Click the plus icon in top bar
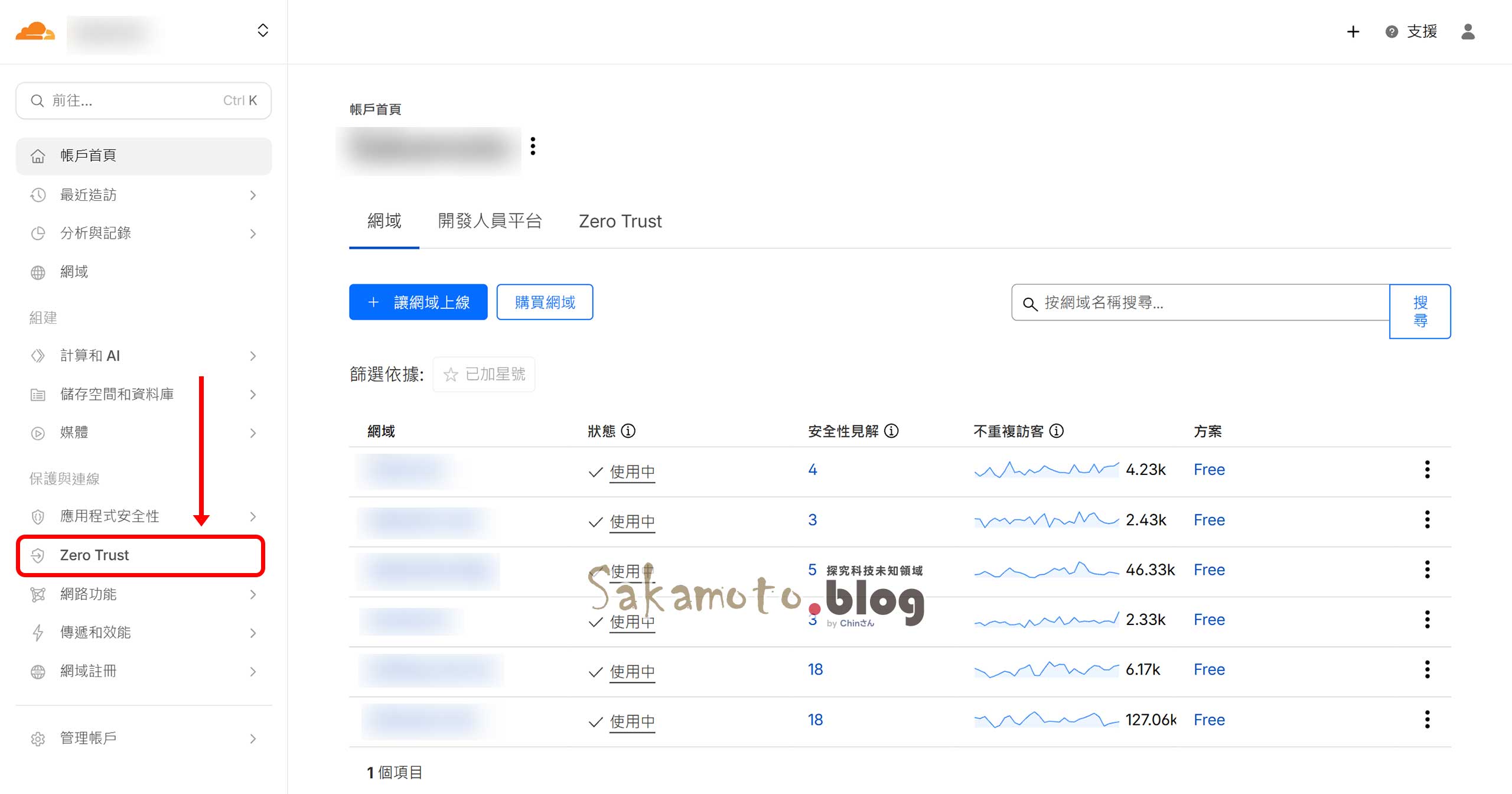Image resolution: width=1512 pixels, height=794 pixels. tap(1353, 31)
